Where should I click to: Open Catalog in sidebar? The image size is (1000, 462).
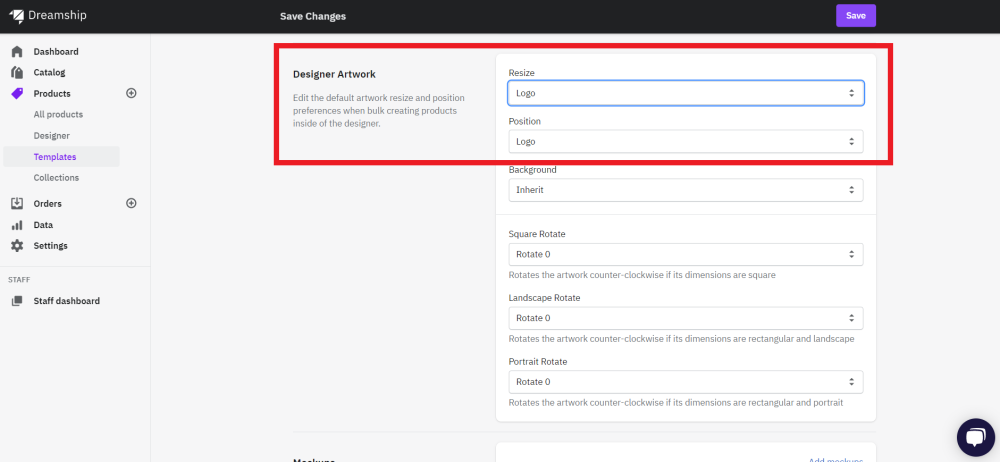(50, 73)
